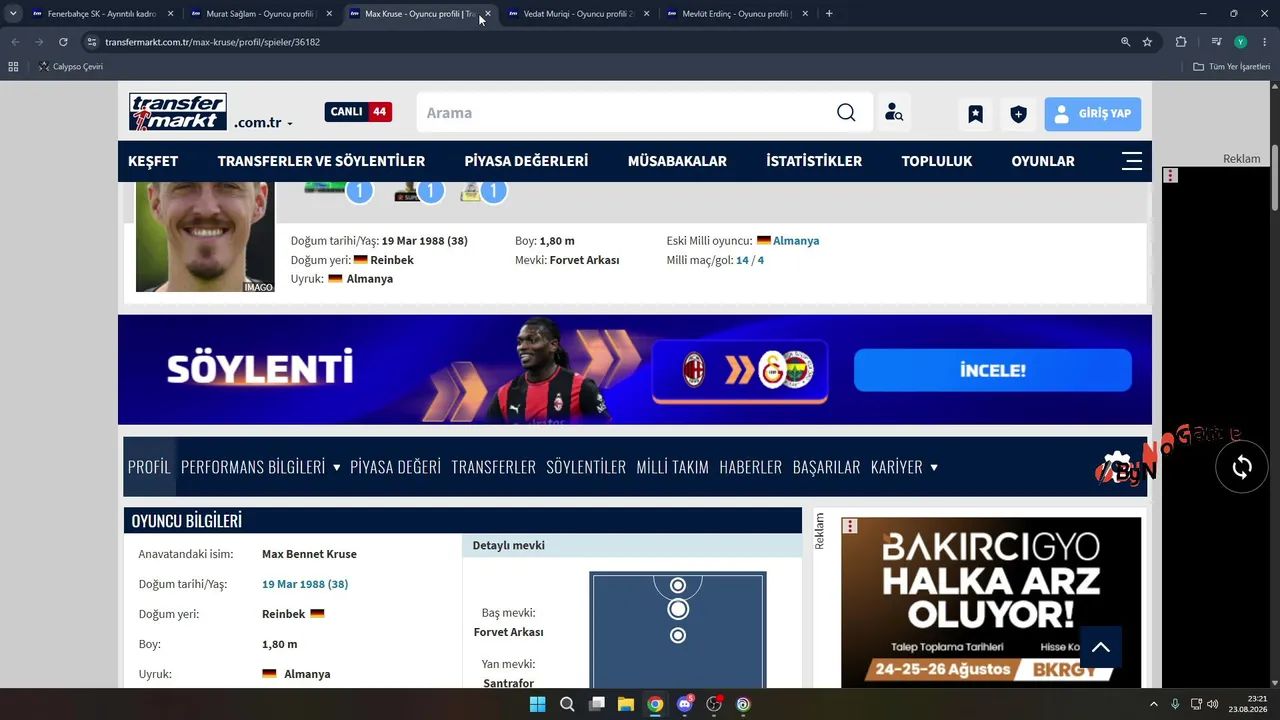This screenshot has width=1280, height=720.
Task: Switch to the Vedat Muriqi tab
Action: click(x=578, y=14)
